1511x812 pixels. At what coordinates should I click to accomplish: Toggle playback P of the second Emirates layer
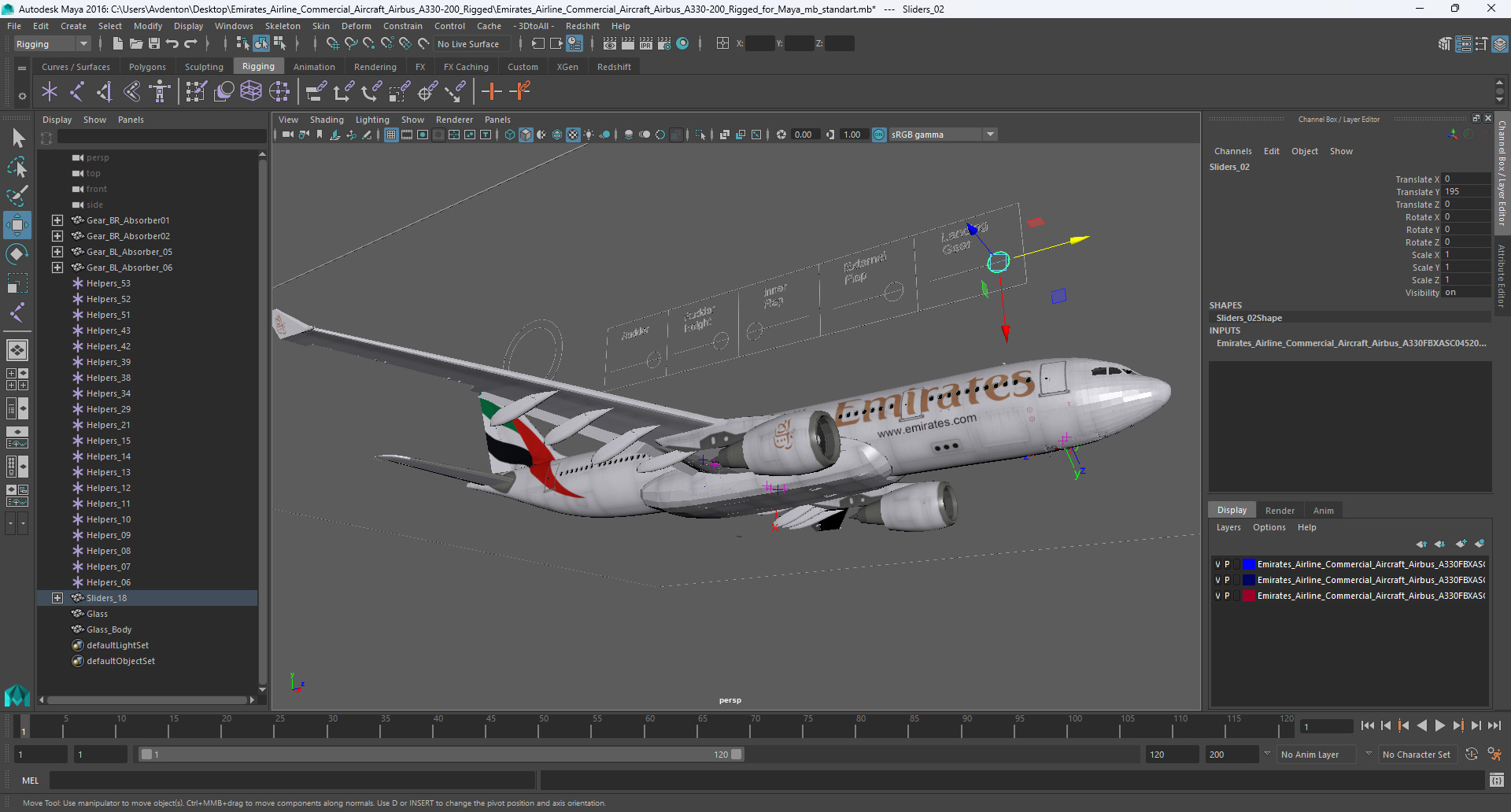tap(1226, 580)
